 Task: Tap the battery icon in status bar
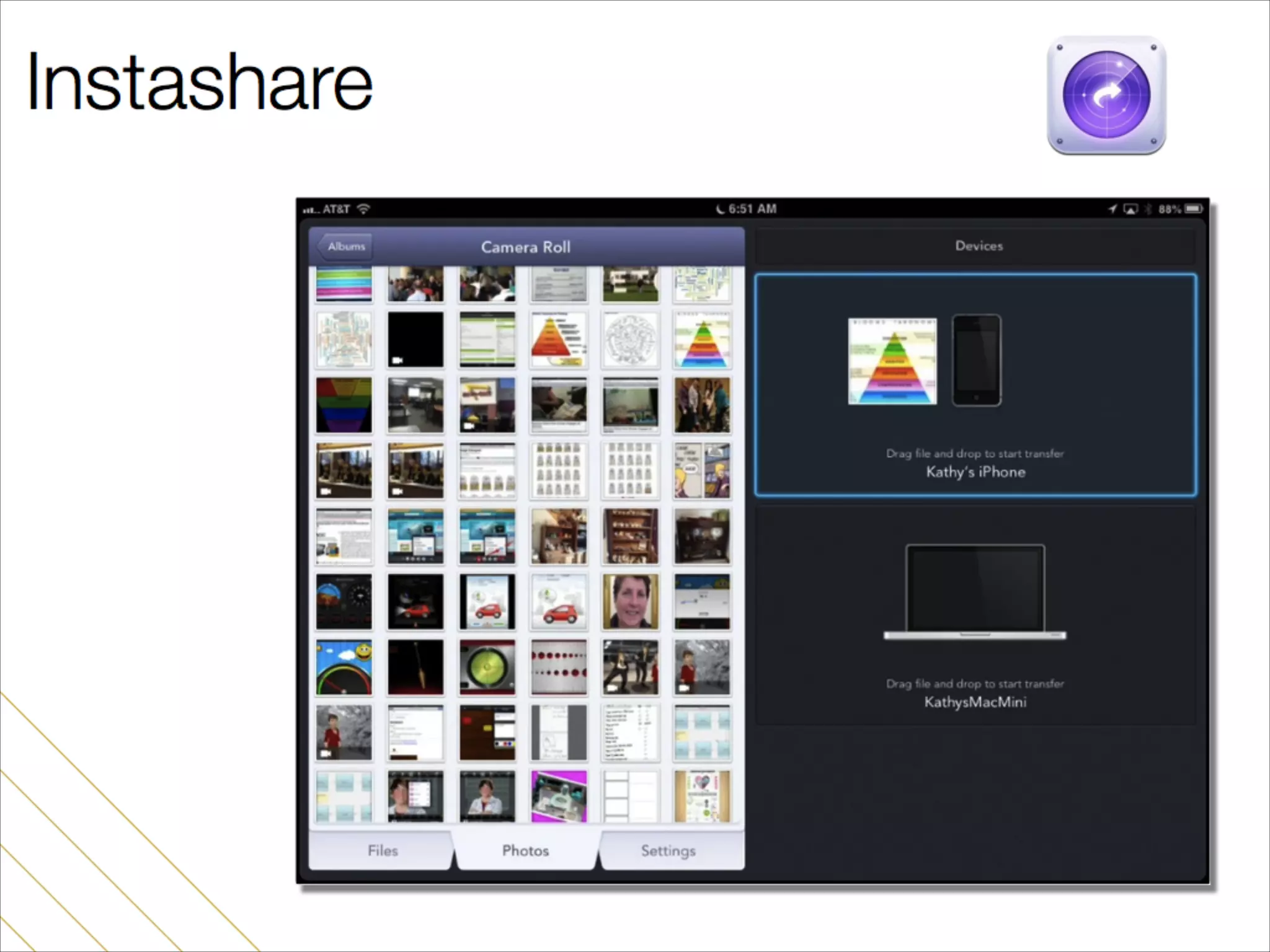pos(1194,209)
